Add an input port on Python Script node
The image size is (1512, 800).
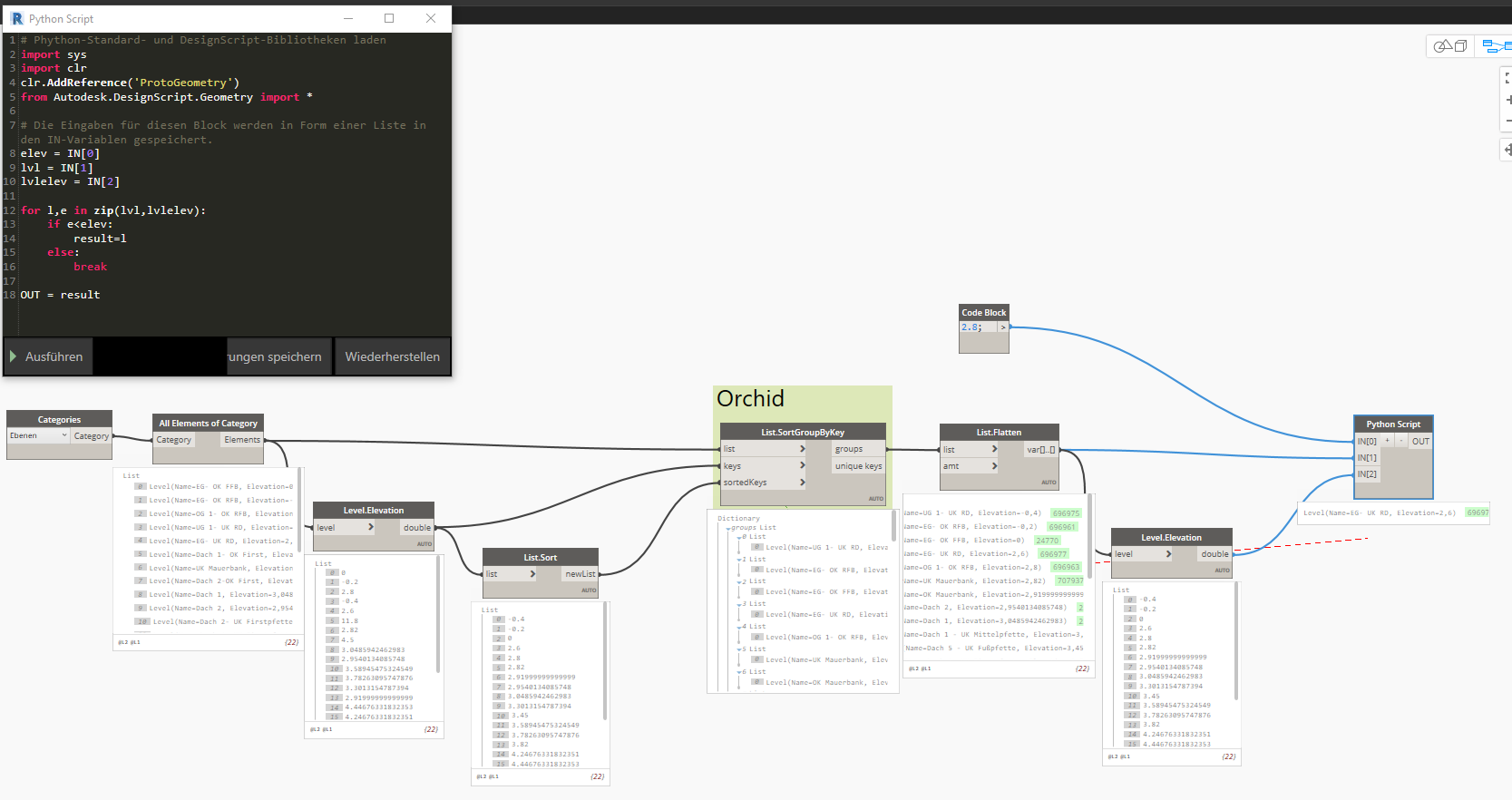pos(1387,441)
